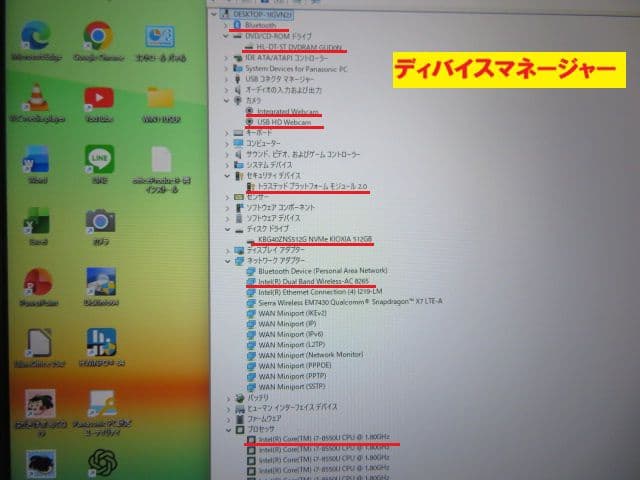Screen dimensions: 640x480
Task: Open the YouTube desktop shortcut
Action: pyautogui.click(x=99, y=99)
